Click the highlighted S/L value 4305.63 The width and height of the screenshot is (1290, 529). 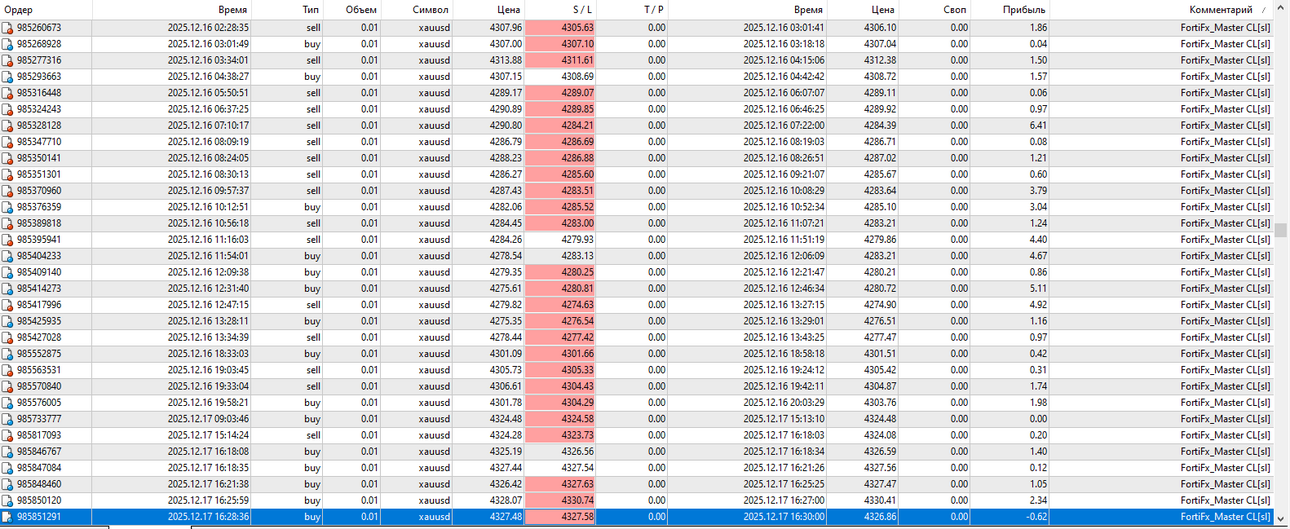pos(578,28)
